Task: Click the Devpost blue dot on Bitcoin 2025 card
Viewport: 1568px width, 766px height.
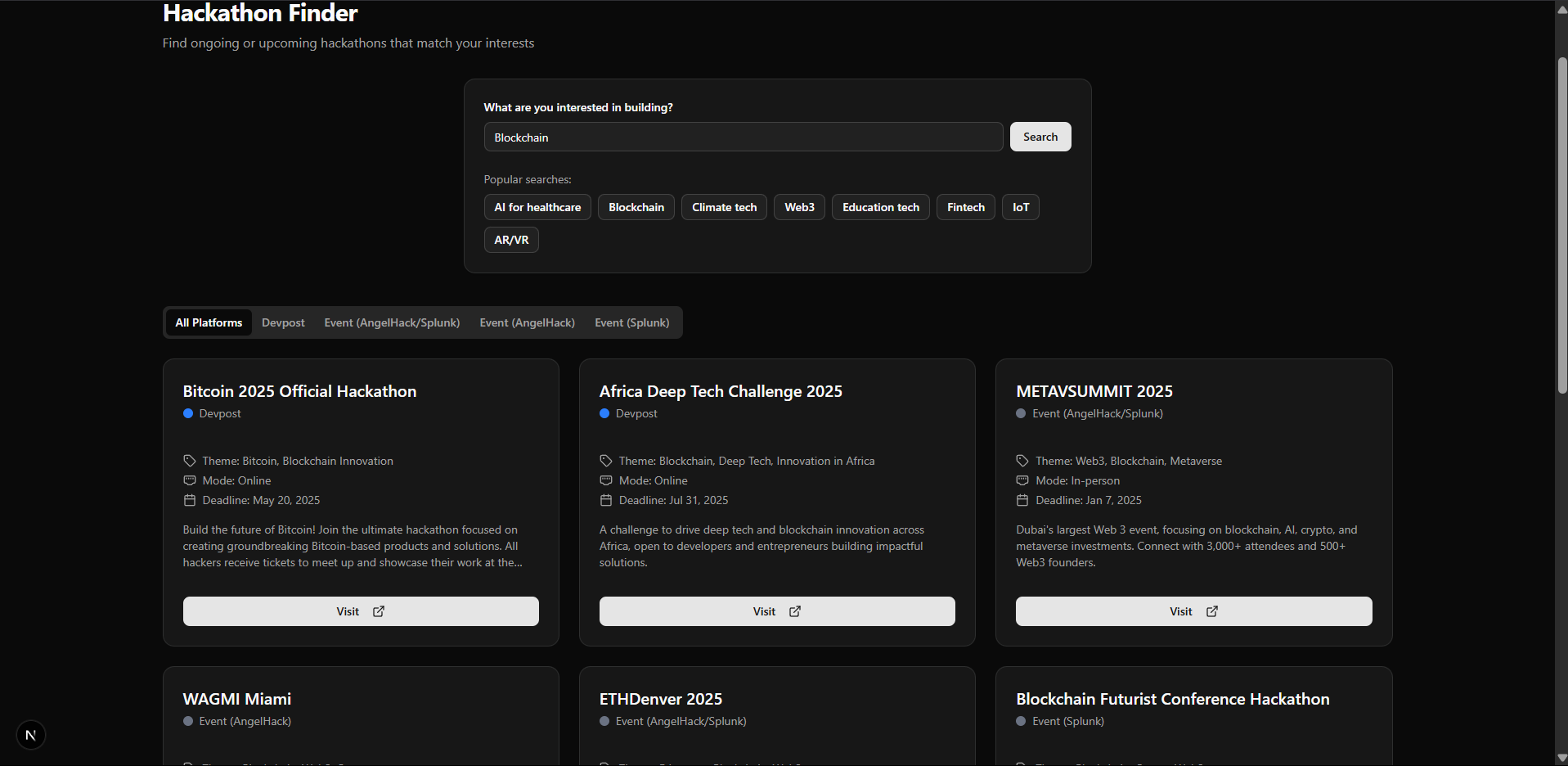Action: (x=188, y=413)
